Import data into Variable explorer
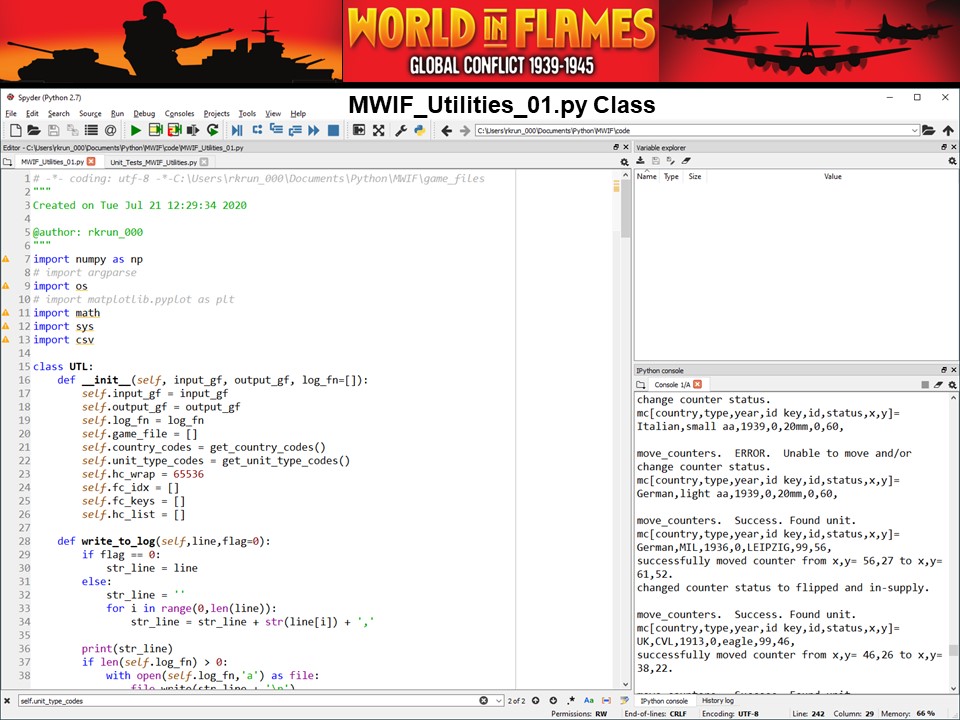 [640, 160]
